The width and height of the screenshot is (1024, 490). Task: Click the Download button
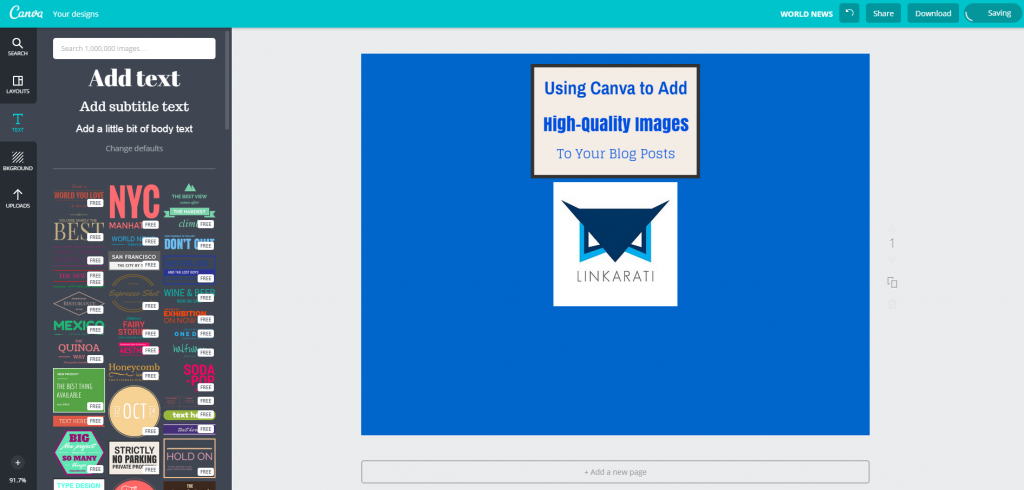pos(933,13)
